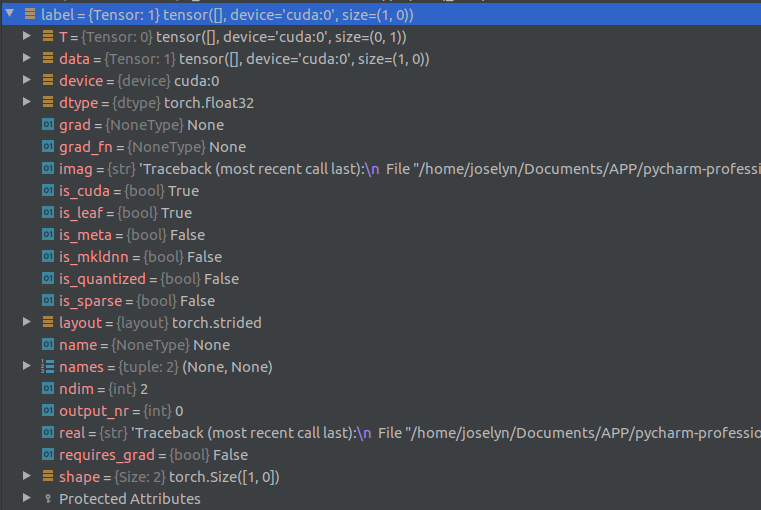Click the primitive icon beside requires_grad
The image size is (761, 510).
tap(48, 454)
